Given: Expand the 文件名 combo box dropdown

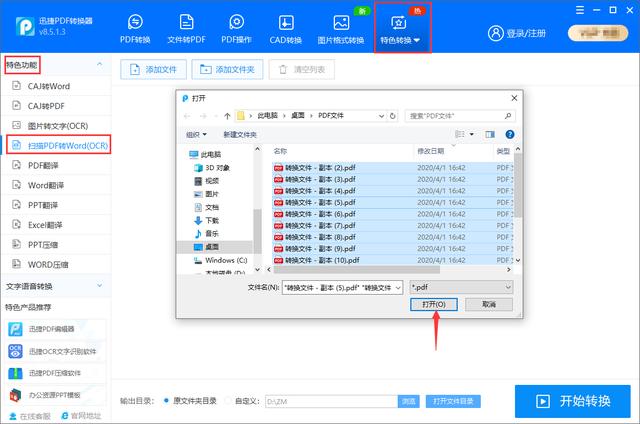Looking at the screenshot, I should click(398, 288).
